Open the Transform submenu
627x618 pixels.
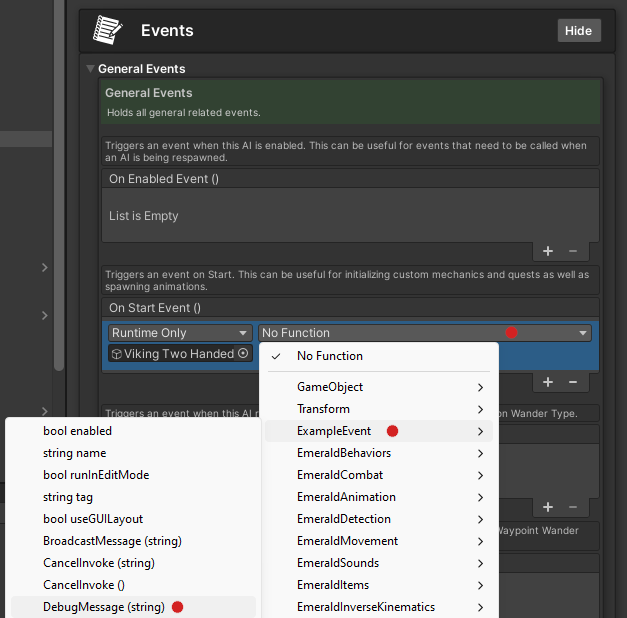(380, 409)
